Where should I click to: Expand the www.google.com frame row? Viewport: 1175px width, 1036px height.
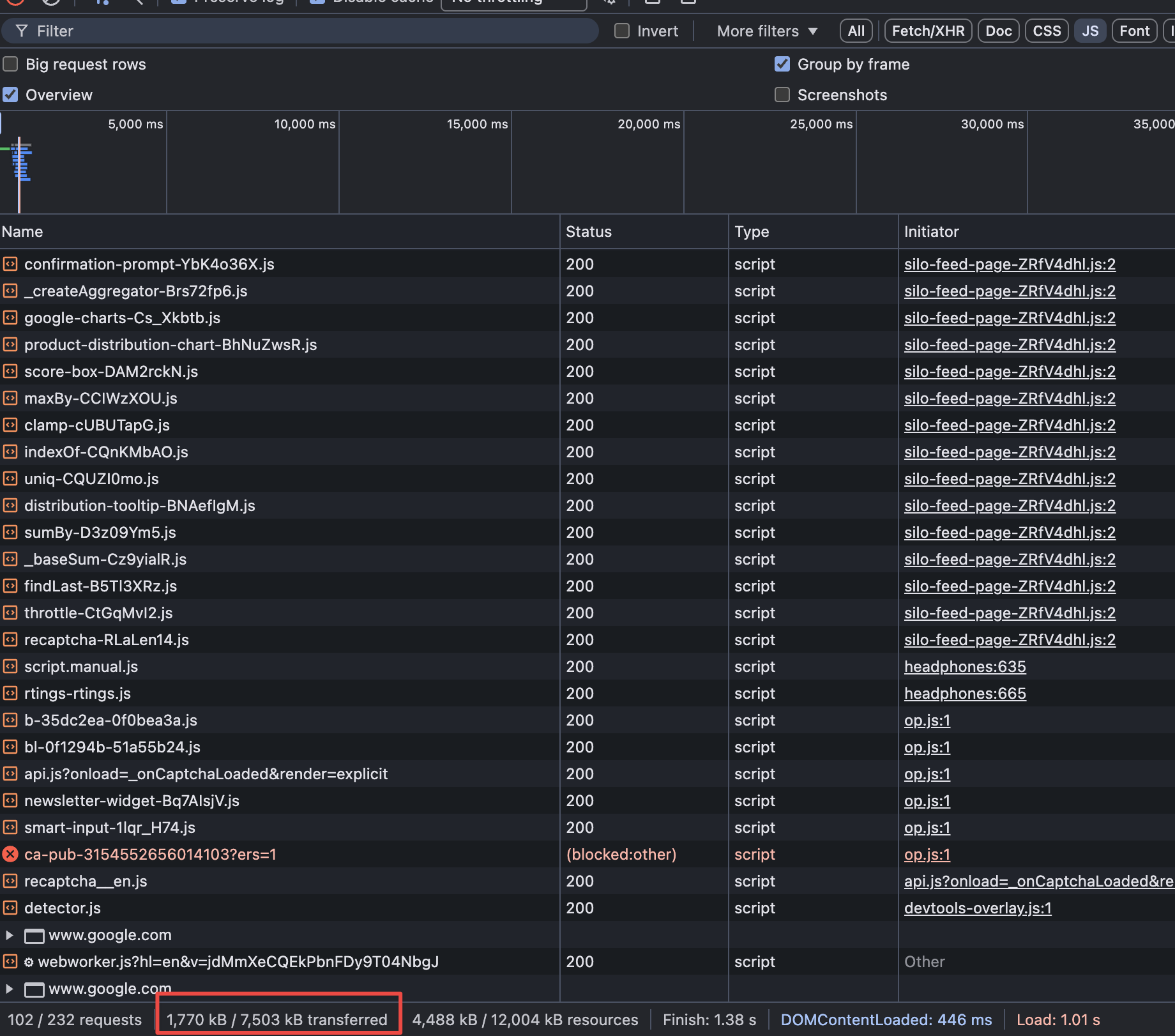pos(9,935)
